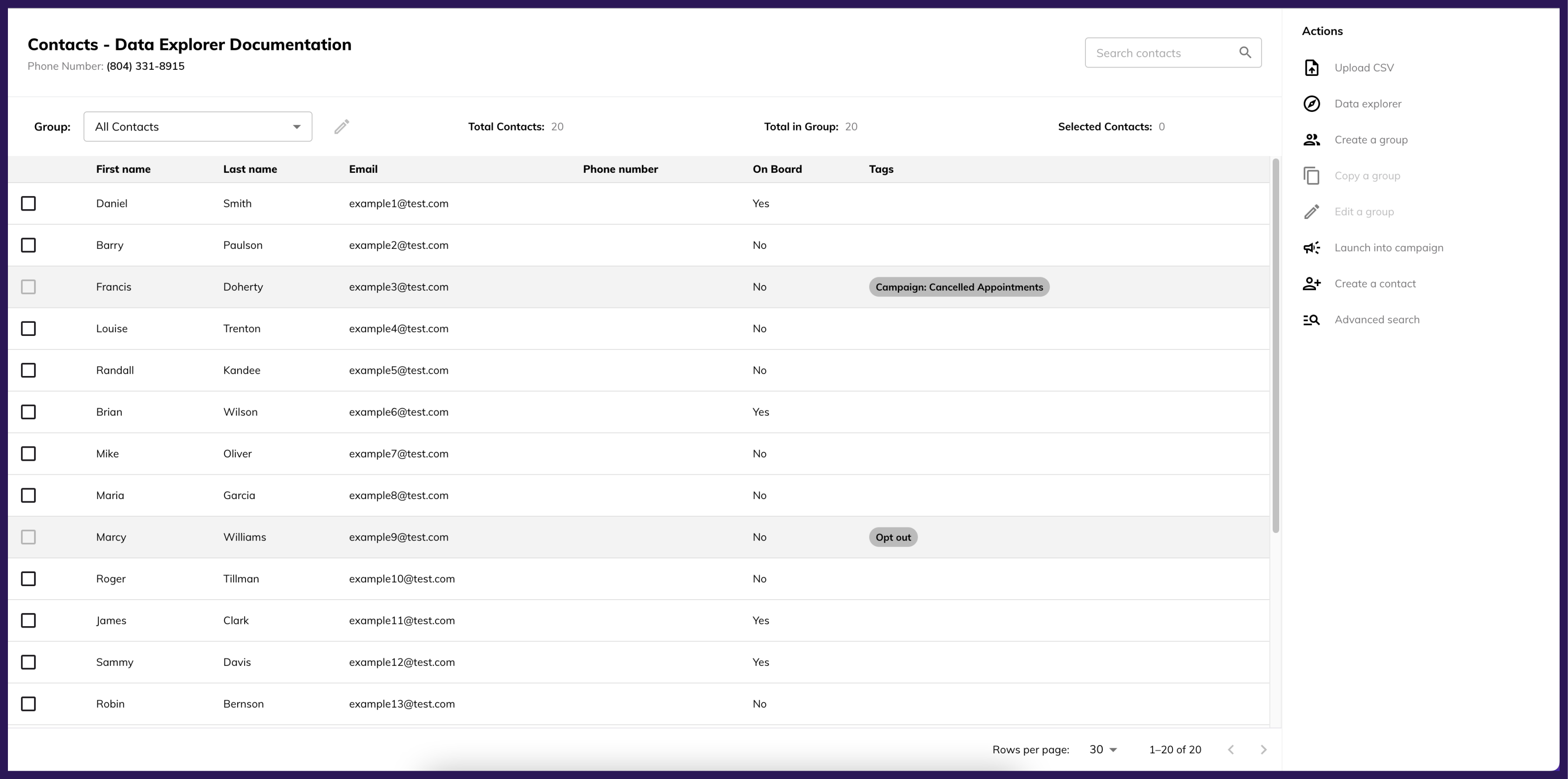Click pencil edit icon beside Group dropdown
1568x779 pixels.
pos(341,127)
